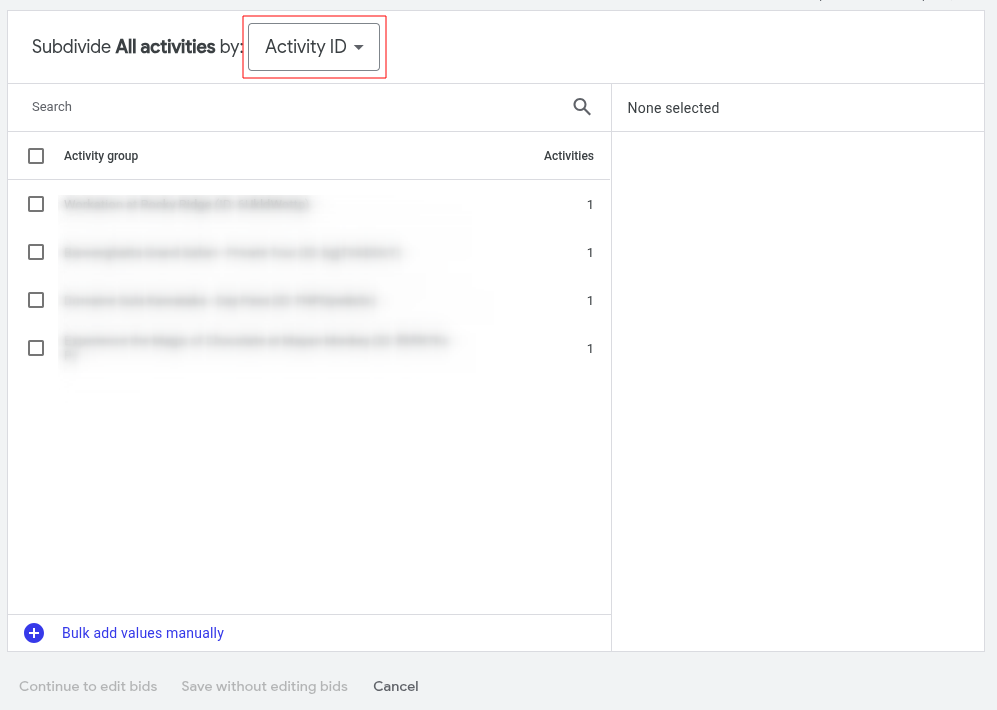Screen dimensions: 997x710
Task: Open the Activity ID subdivide dropdown
Action: coord(314,47)
